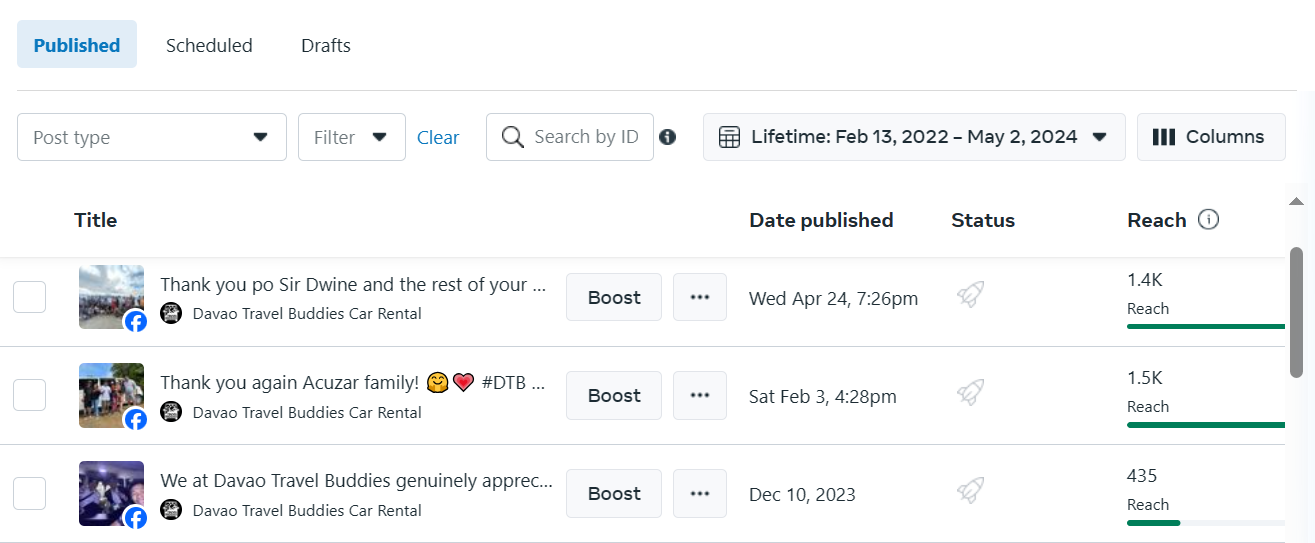Switch to the Scheduled tab
Viewport: 1315px width, 543px height.
[x=209, y=45]
